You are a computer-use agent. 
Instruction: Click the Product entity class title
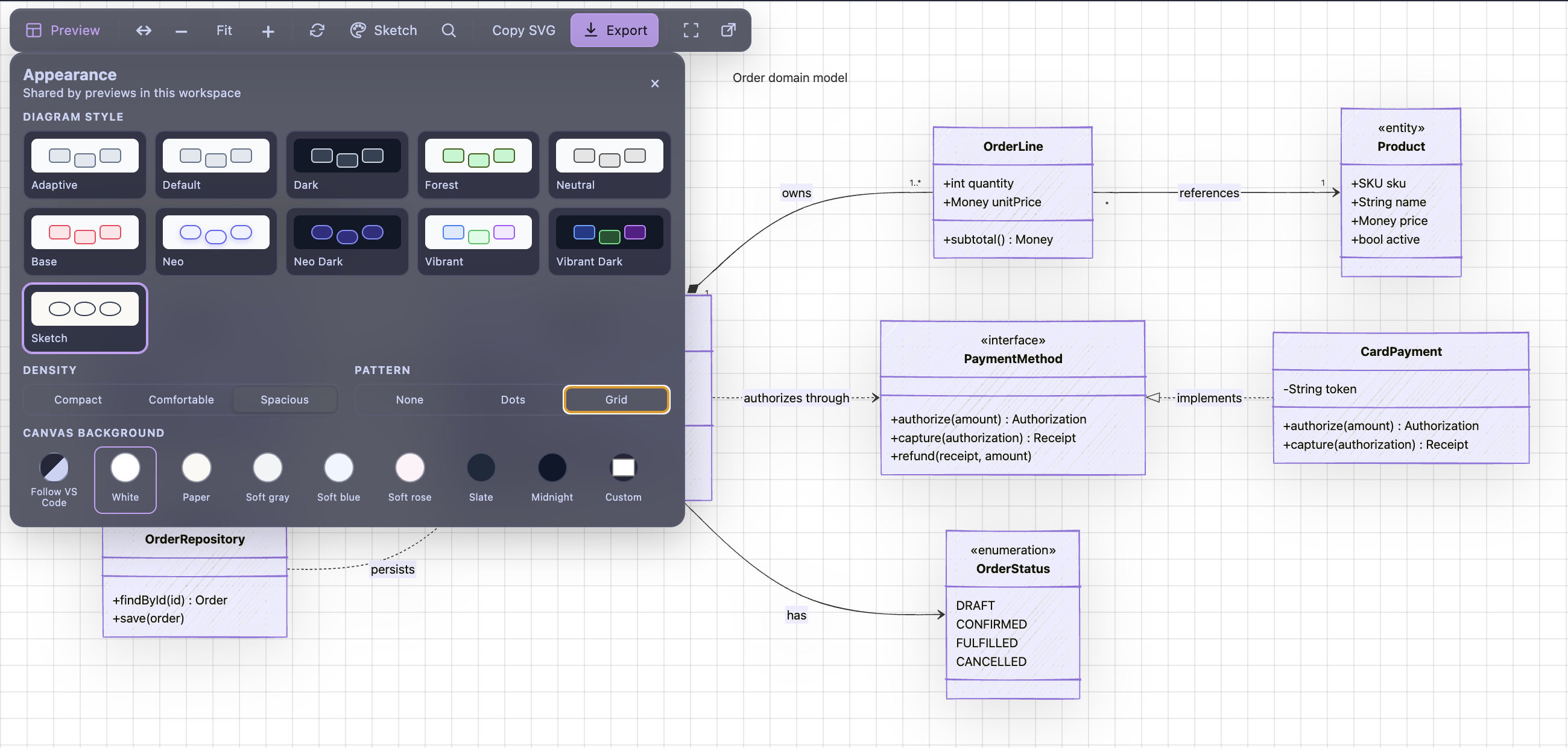coord(1401,146)
